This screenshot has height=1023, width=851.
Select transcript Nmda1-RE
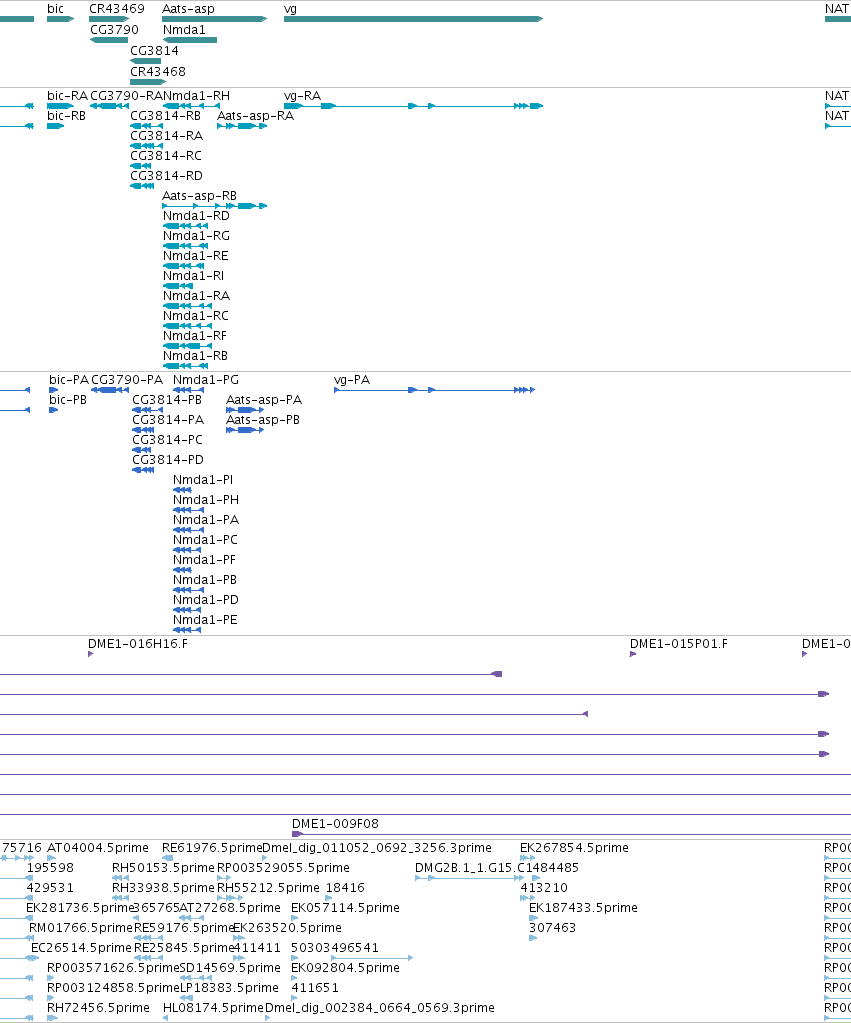[x=185, y=266]
